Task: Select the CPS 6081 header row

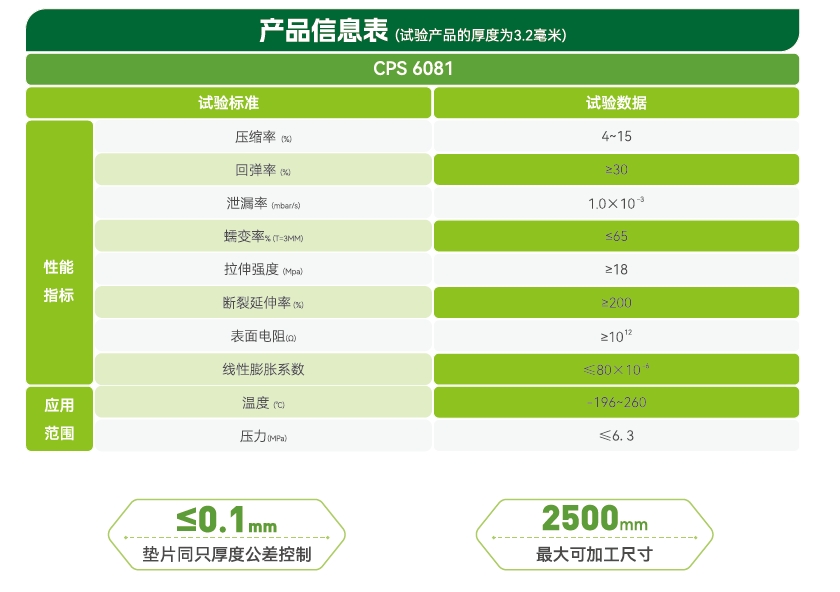Action: click(x=412, y=69)
